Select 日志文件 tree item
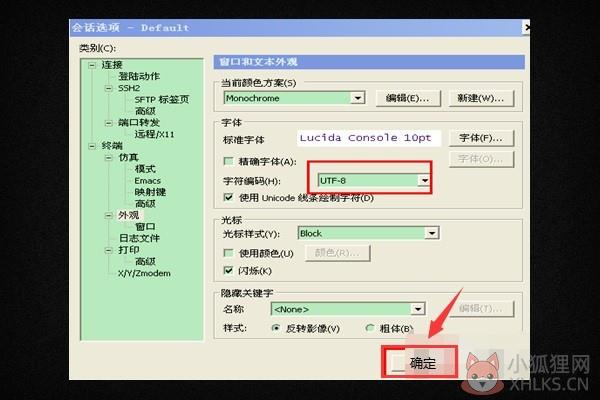The image size is (600, 400). tap(139, 238)
